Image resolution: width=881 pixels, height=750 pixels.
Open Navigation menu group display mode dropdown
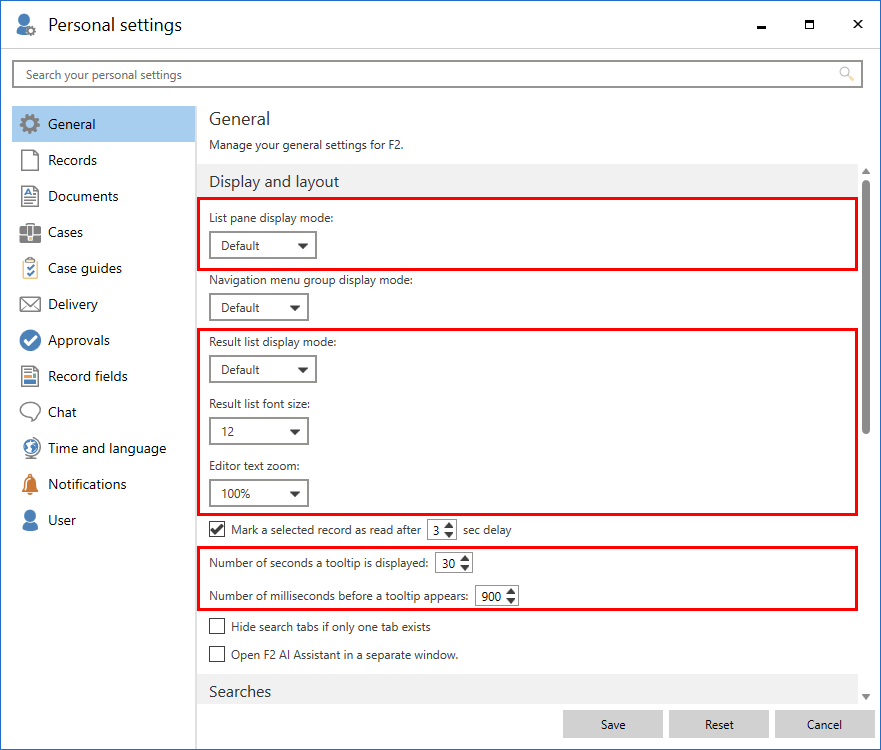[x=258, y=307]
